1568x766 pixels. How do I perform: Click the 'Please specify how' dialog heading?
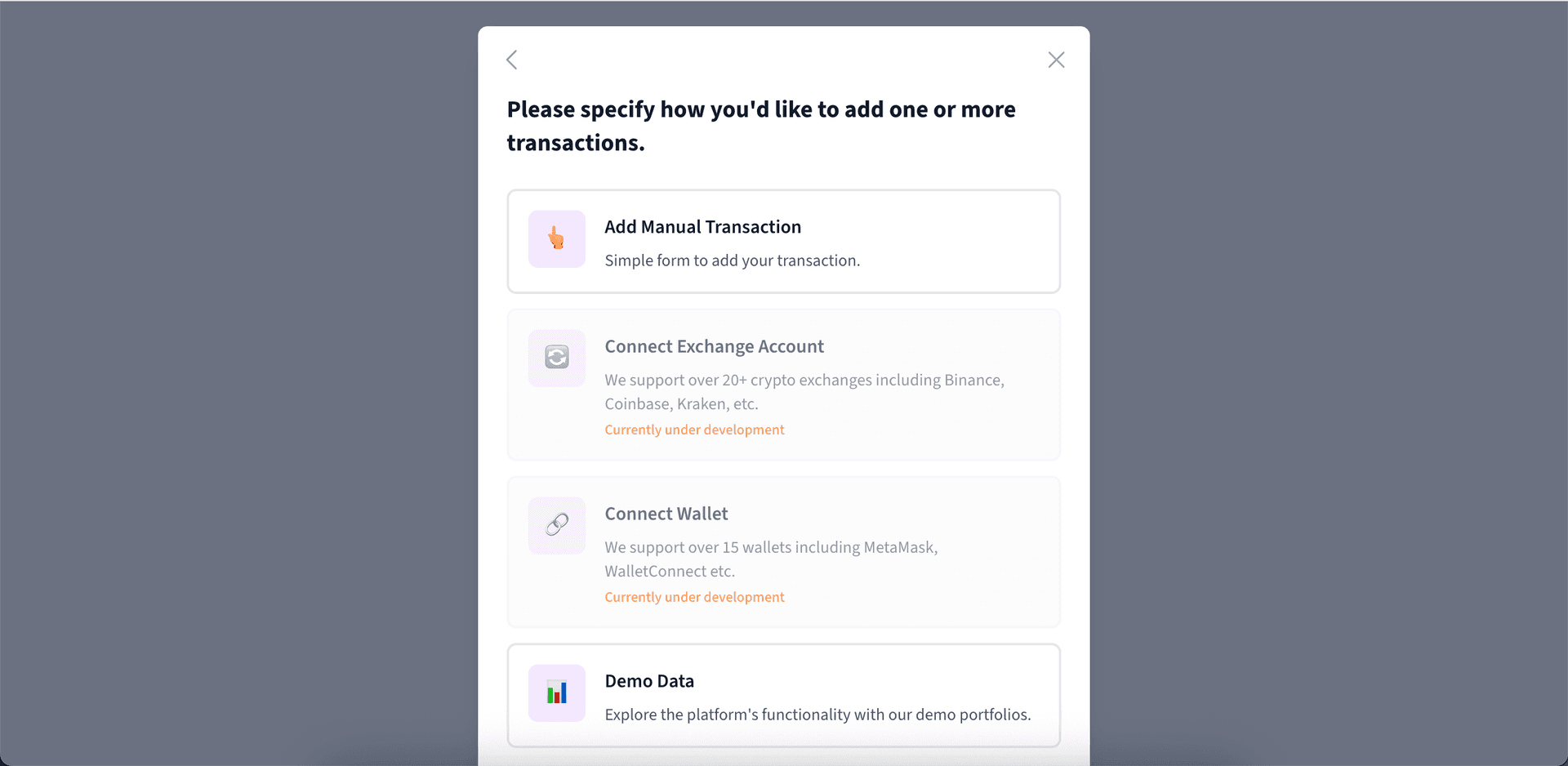click(761, 126)
